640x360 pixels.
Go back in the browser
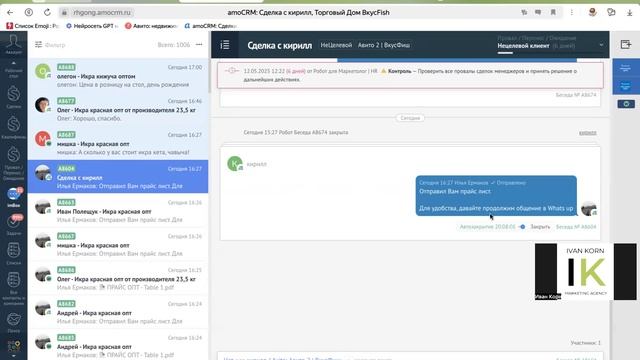[x=10, y=12]
